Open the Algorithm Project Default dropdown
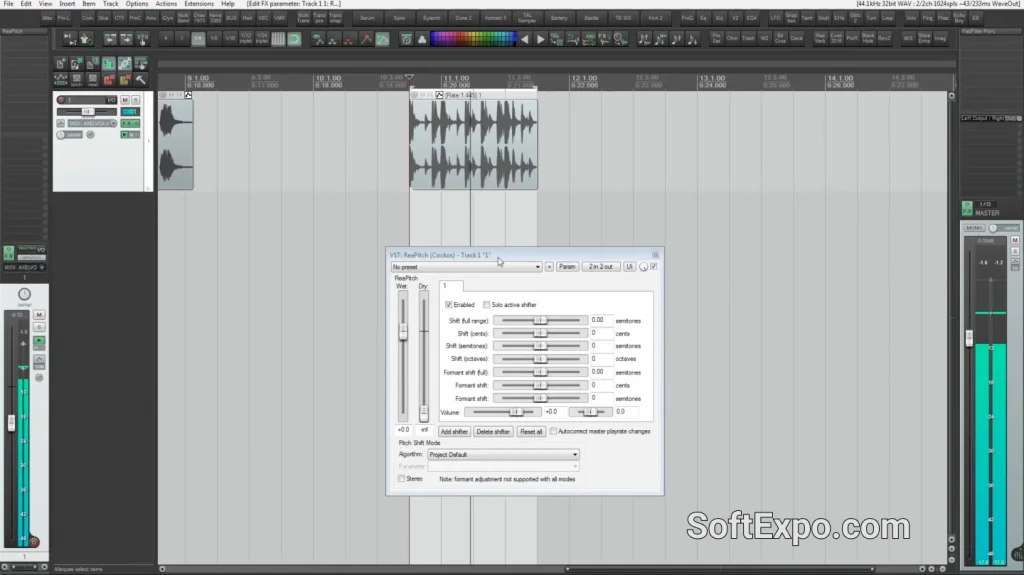This screenshot has height=575, width=1024. [x=503, y=454]
